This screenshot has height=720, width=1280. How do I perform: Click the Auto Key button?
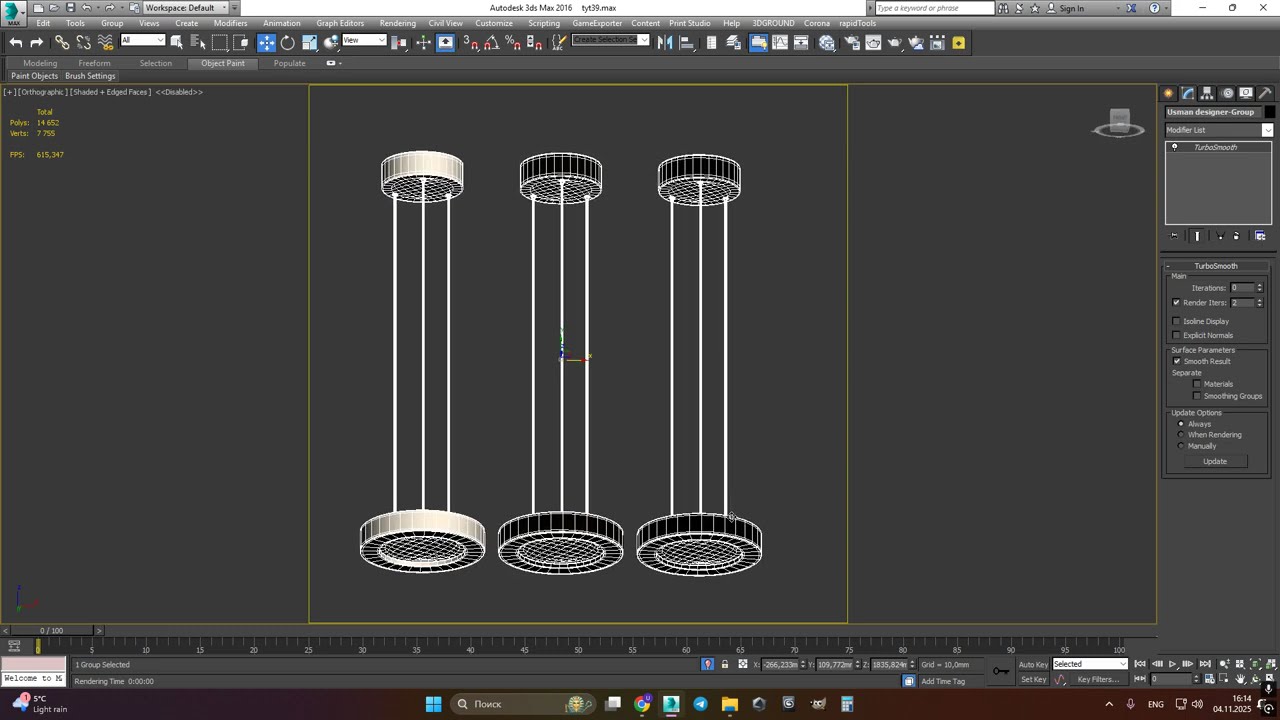(1033, 664)
